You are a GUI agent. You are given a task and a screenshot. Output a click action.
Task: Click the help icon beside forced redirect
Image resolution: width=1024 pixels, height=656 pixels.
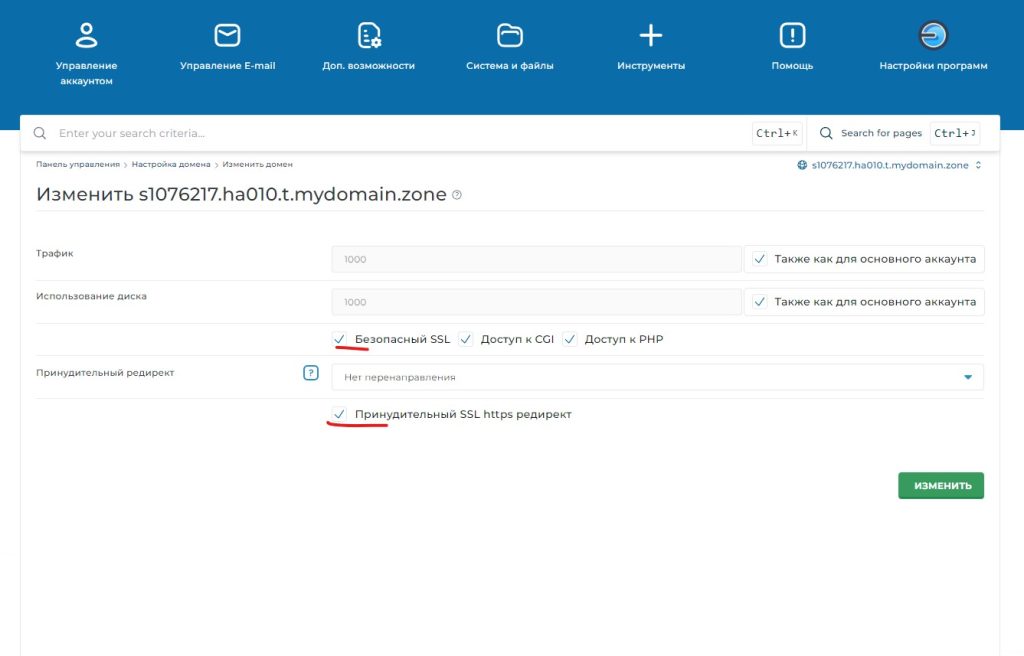click(310, 374)
